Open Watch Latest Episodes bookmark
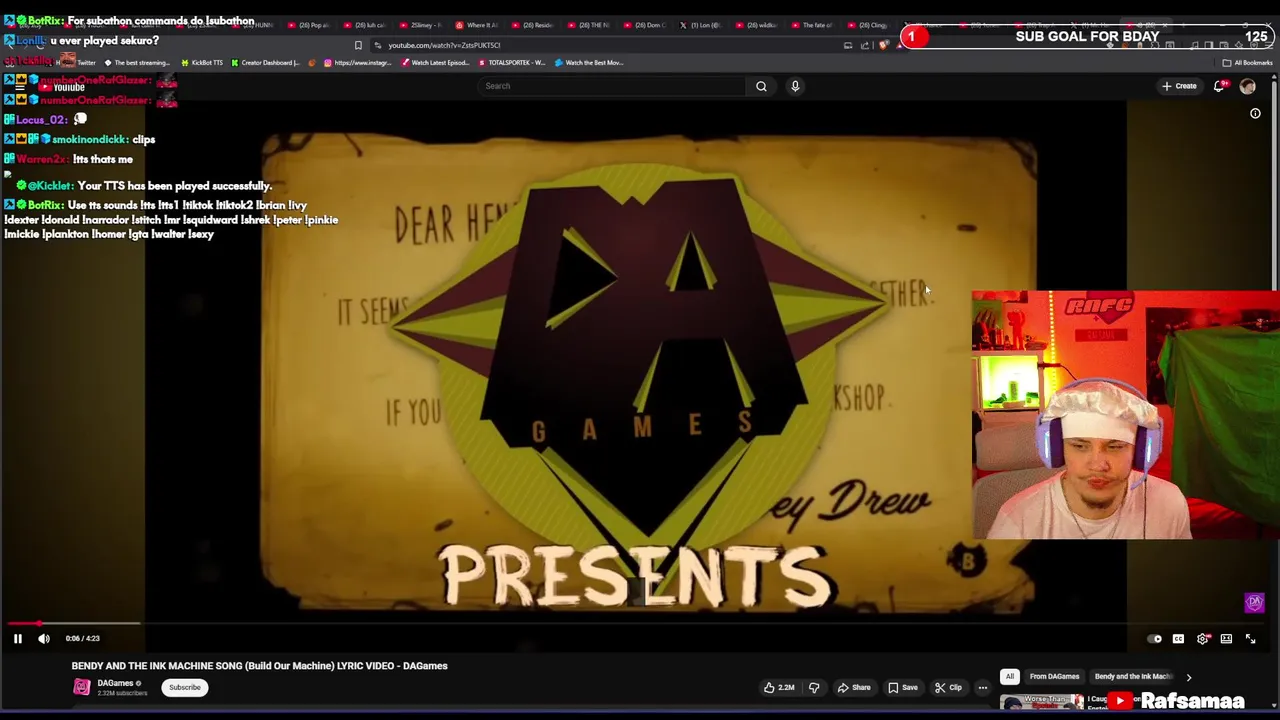This screenshot has height=720, width=1280. coord(435,63)
